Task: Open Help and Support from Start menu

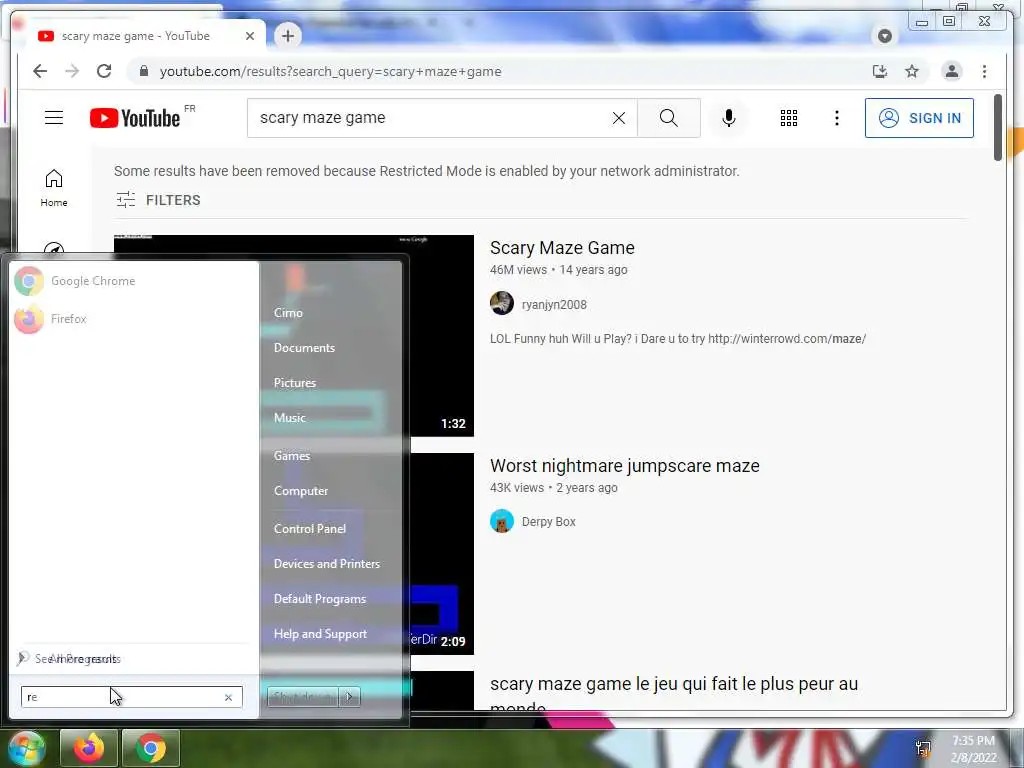Action: coord(320,634)
